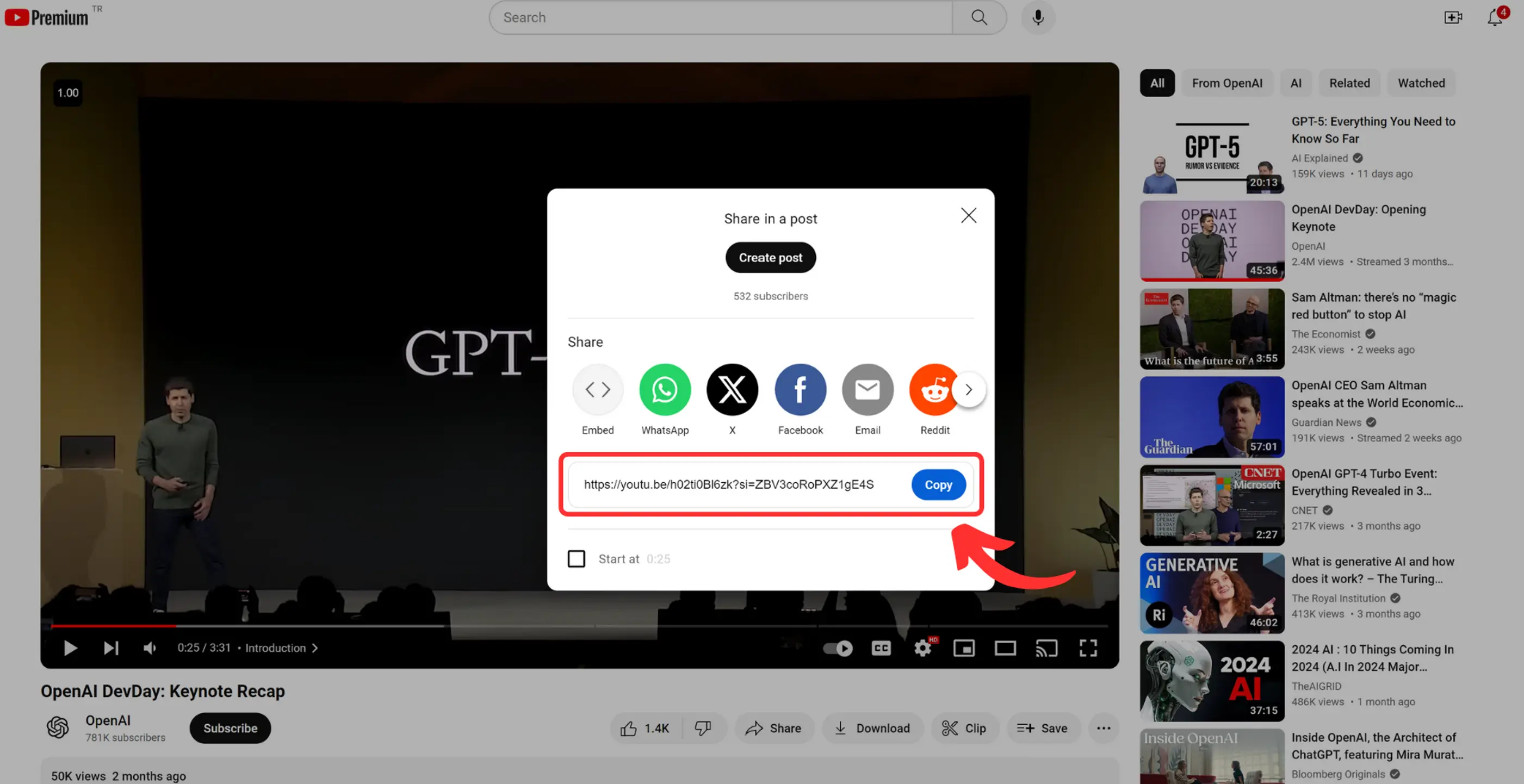Open Share below the video
1524x784 pixels.
774,728
